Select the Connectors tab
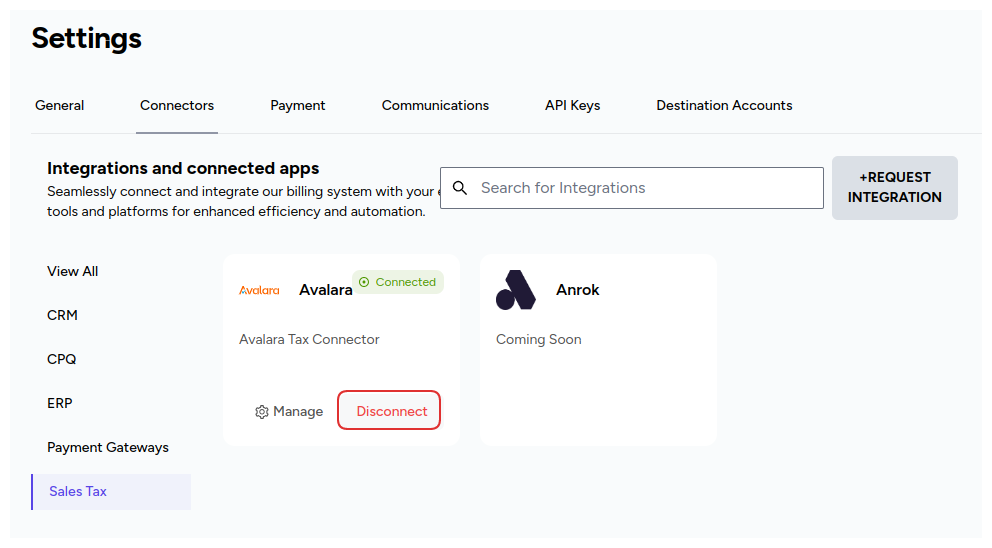 coord(177,106)
